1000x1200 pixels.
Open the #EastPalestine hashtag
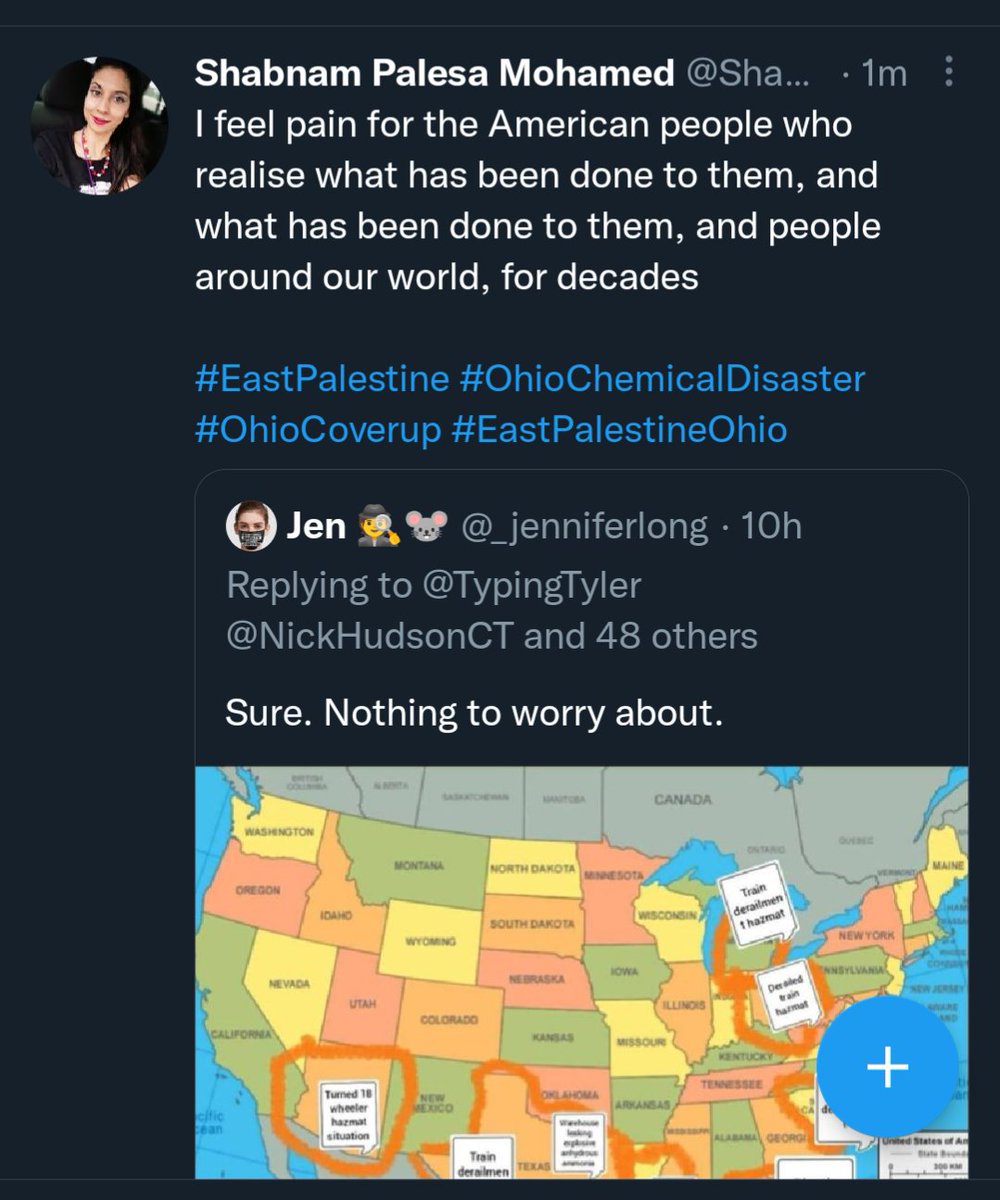(x=321, y=379)
